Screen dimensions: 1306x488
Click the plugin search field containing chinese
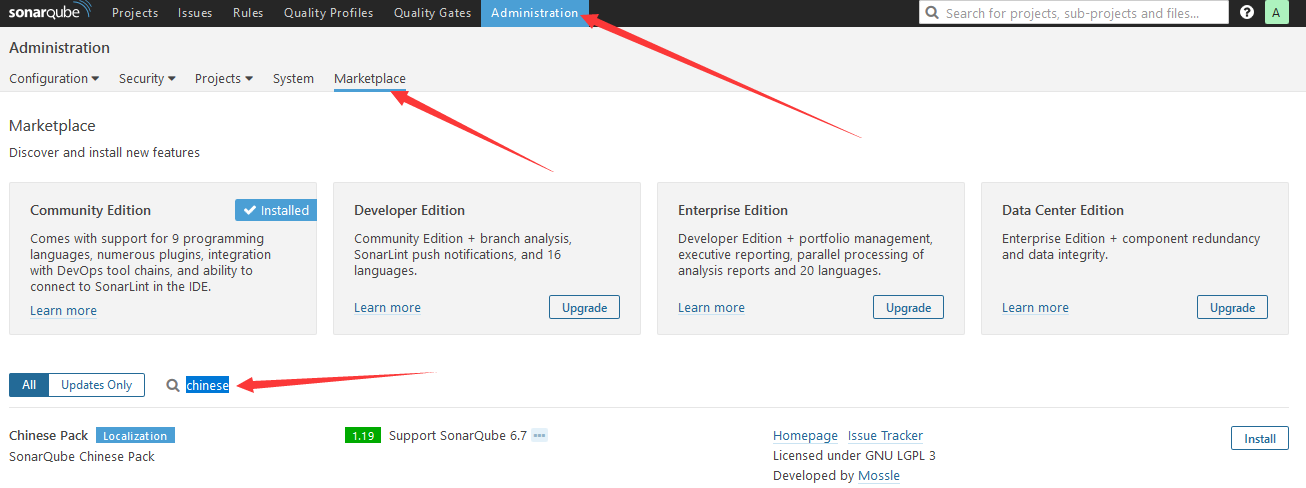pos(208,385)
